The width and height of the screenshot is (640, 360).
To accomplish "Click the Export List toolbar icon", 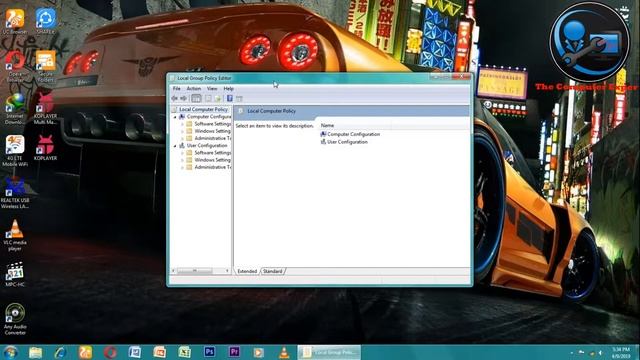I will [218, 98].
